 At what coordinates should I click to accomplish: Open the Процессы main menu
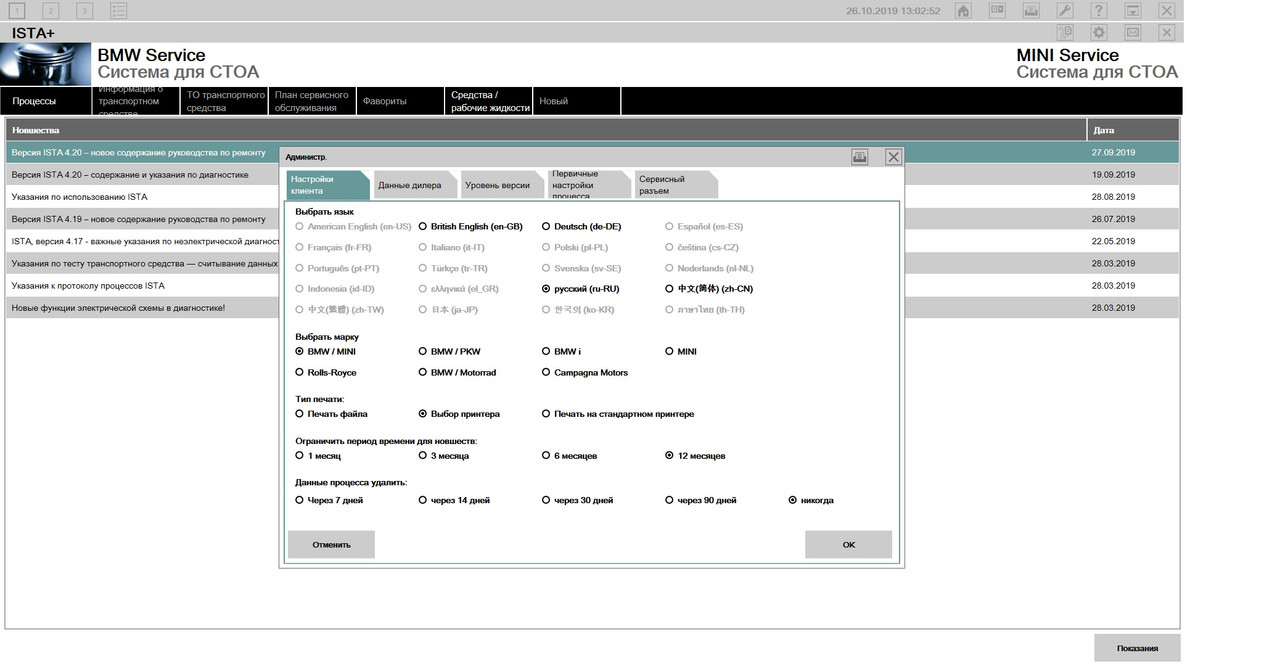tap(46, 101)
